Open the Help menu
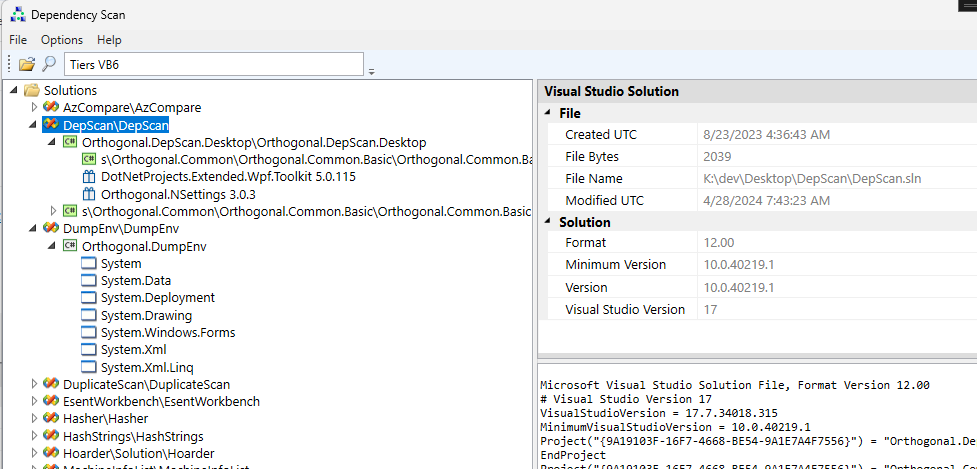 coord(109,40)
